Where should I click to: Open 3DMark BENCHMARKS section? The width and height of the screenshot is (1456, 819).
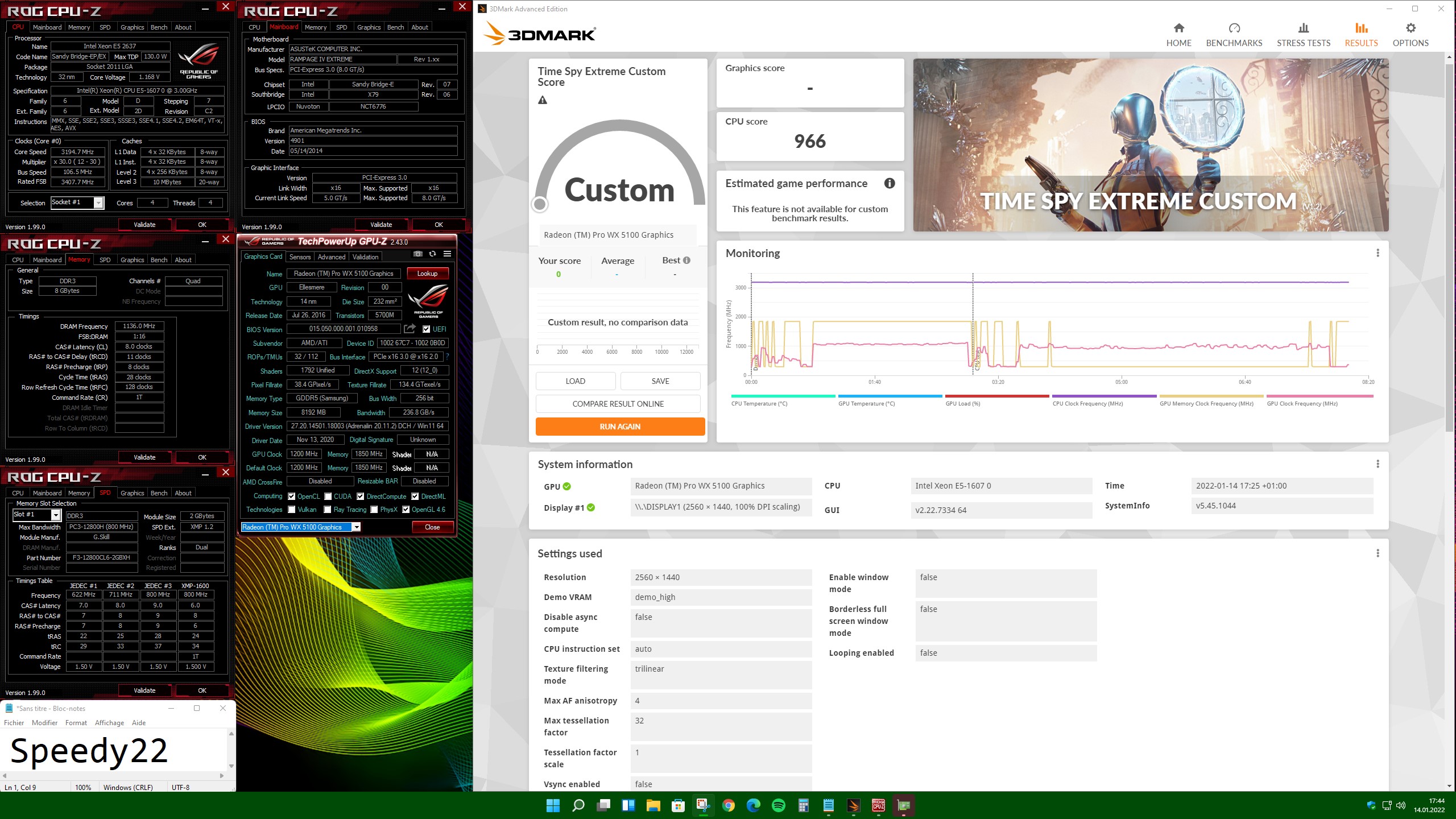(x=1234, y=35)
